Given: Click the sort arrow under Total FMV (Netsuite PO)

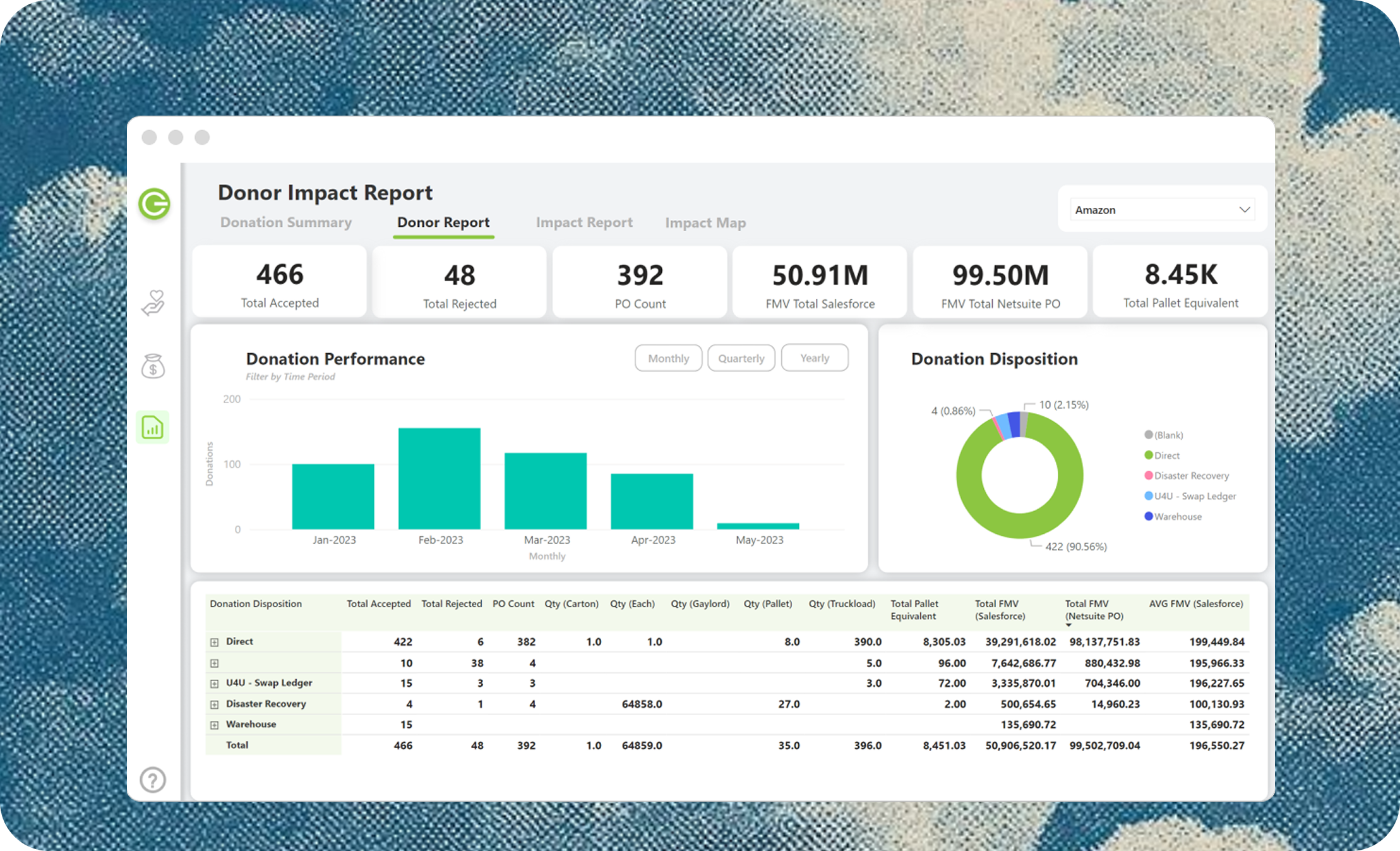Looking at the screenshot, I should tap(1068, 625).
